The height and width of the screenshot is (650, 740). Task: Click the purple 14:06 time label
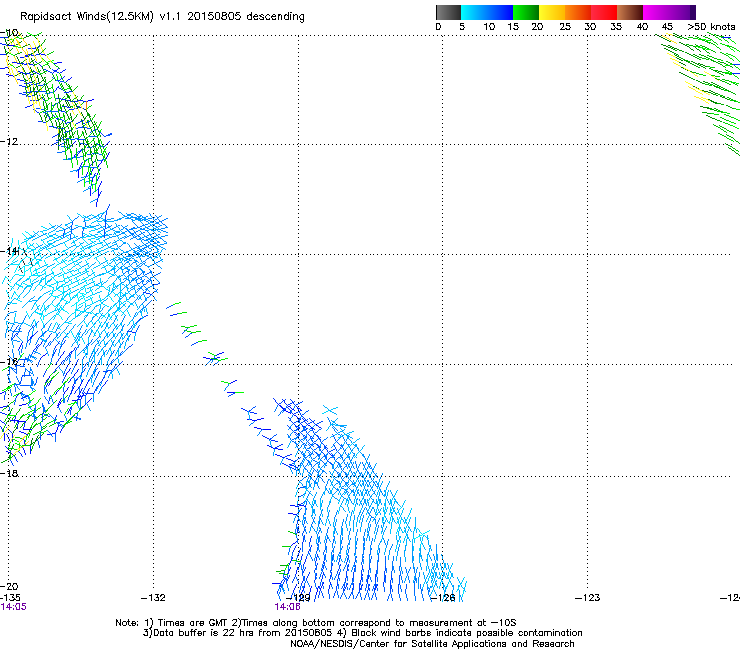[x=287, y=607]
